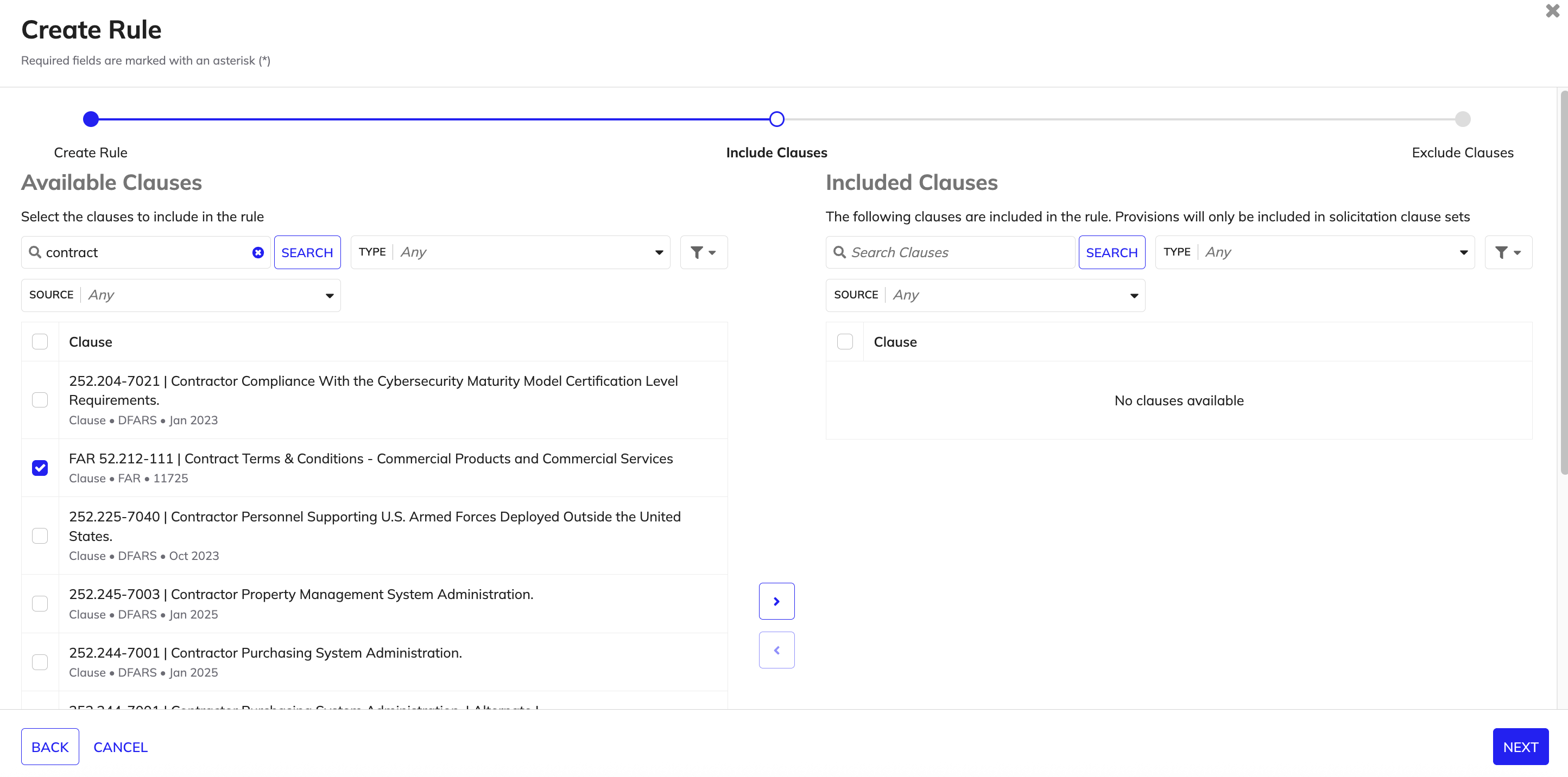Screen dimensions: 1568x777
Task: Click SEARCH in Included Clauses panel
Action: (1111, 252)
